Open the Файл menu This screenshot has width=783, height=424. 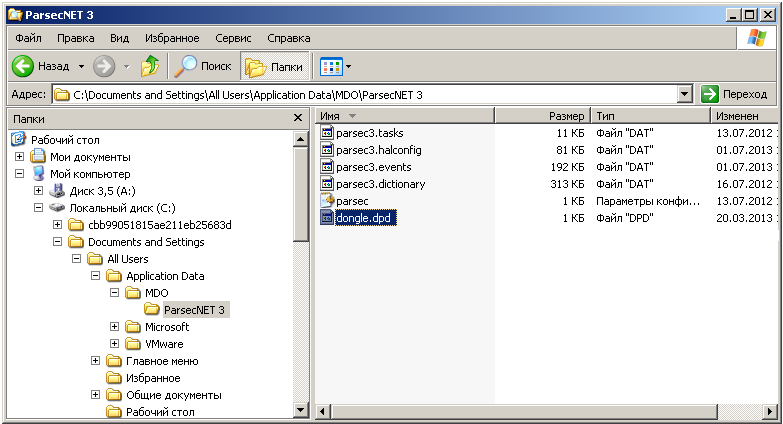28,38
